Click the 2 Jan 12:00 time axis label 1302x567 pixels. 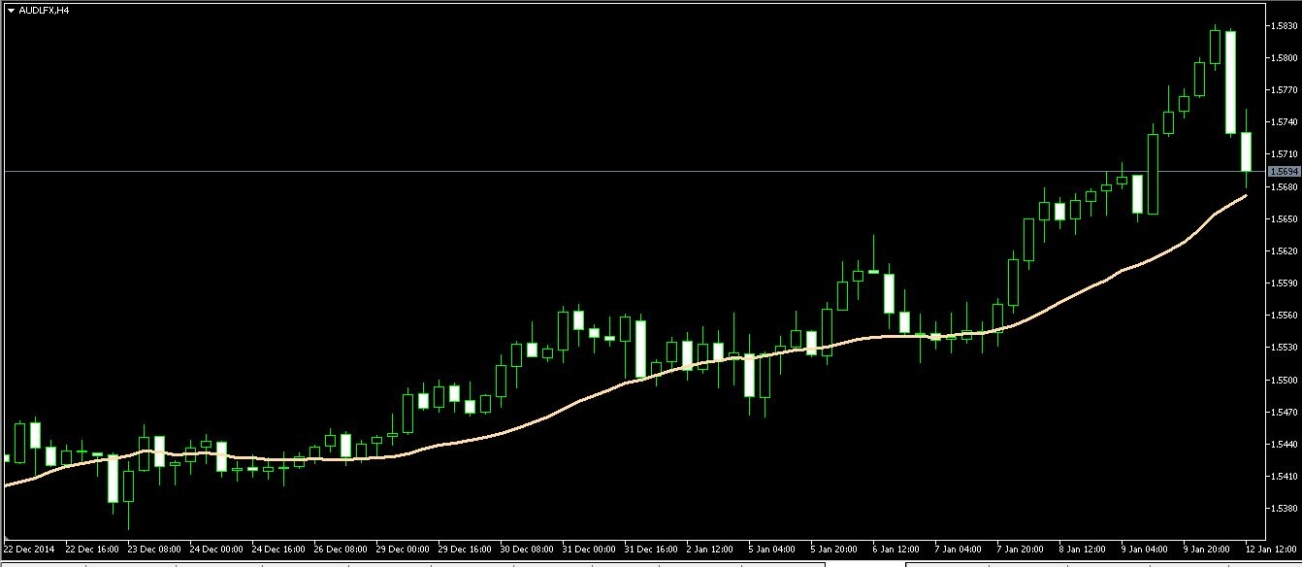click(712, 549)
